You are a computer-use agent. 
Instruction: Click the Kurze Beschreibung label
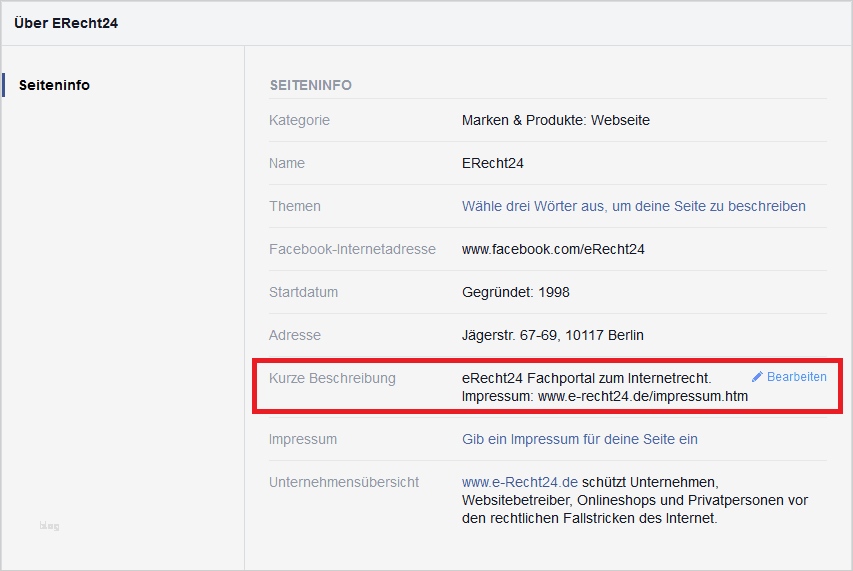(x=332, y=378)
